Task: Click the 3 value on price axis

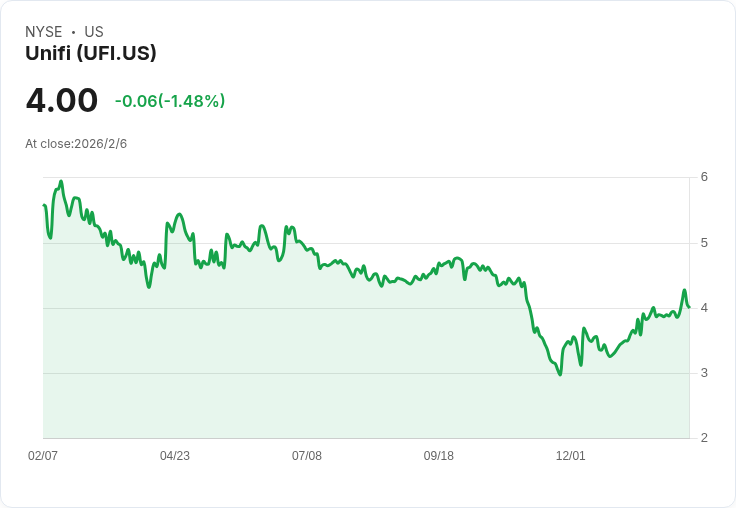Action: point(704,373)
